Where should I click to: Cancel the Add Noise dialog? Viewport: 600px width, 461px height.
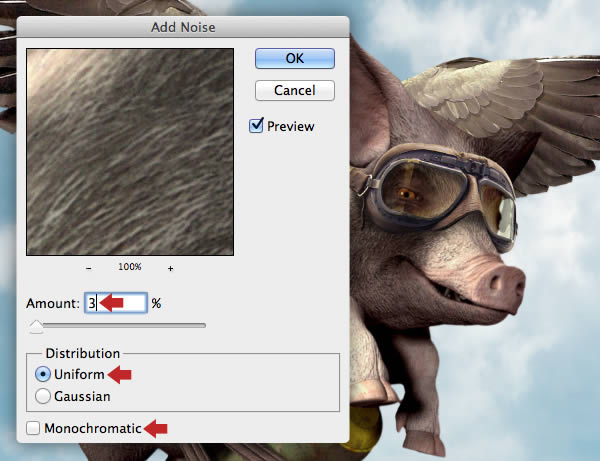click(x=295, y=91)
